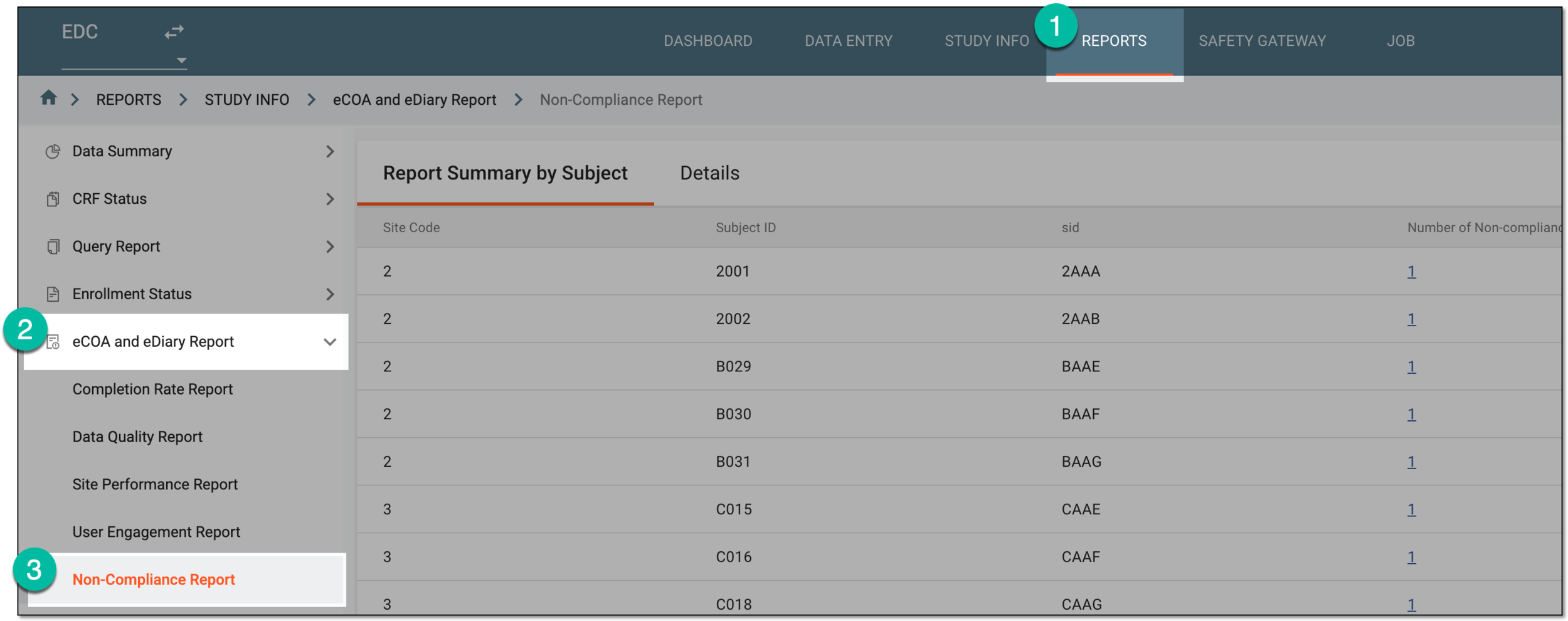
Task: Open the study dropdown arrow under EDC
Action: point(181,60)
